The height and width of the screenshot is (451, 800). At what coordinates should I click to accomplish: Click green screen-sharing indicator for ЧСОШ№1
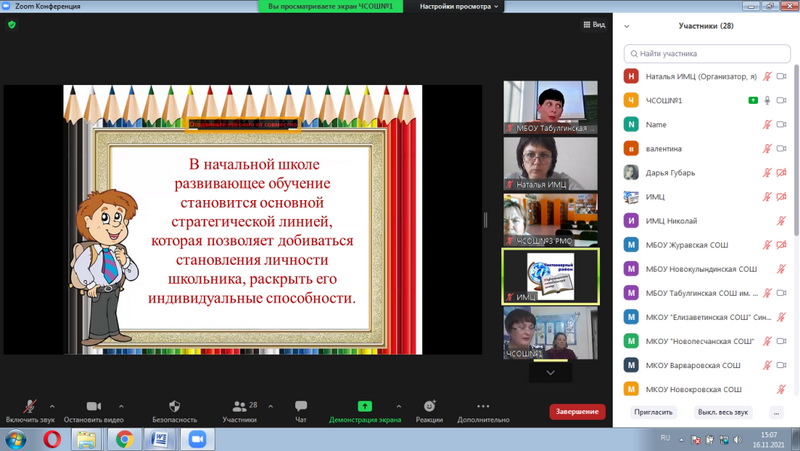(x=753, y=101)
